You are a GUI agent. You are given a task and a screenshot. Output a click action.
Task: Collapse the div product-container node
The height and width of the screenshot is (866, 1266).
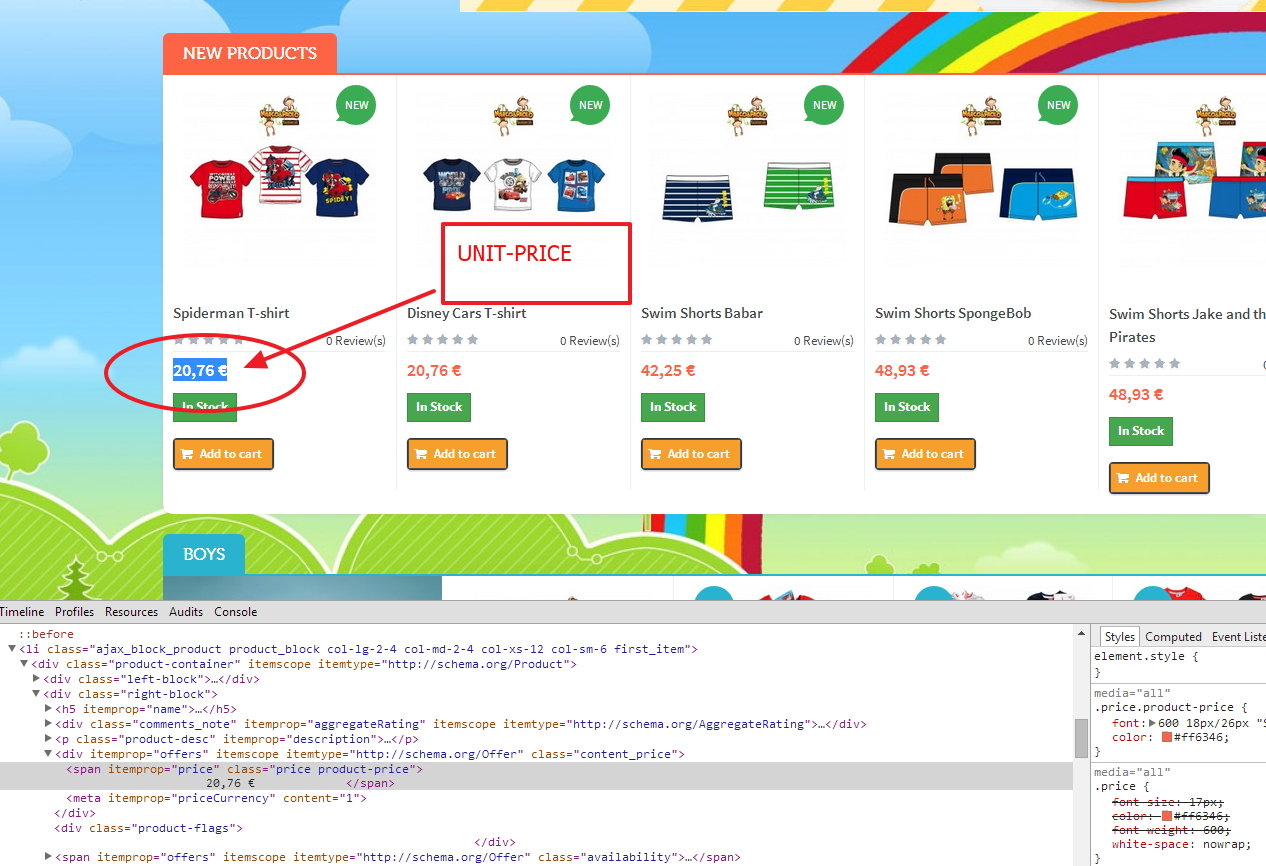click(x=24, y=664)
